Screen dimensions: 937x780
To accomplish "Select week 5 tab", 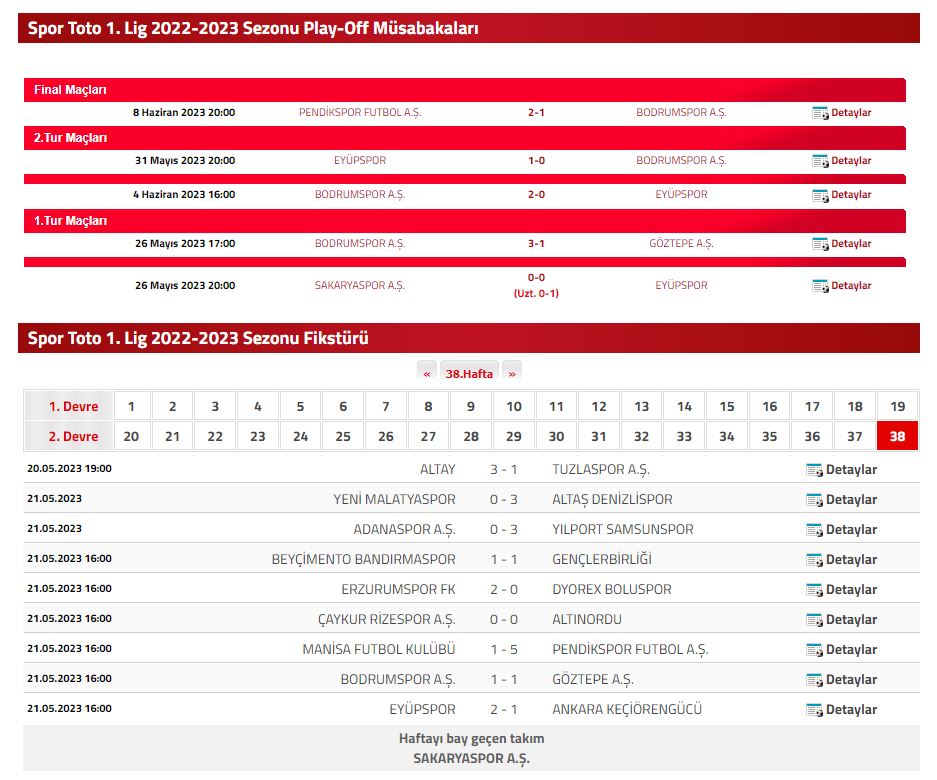I will pos(301,406).
